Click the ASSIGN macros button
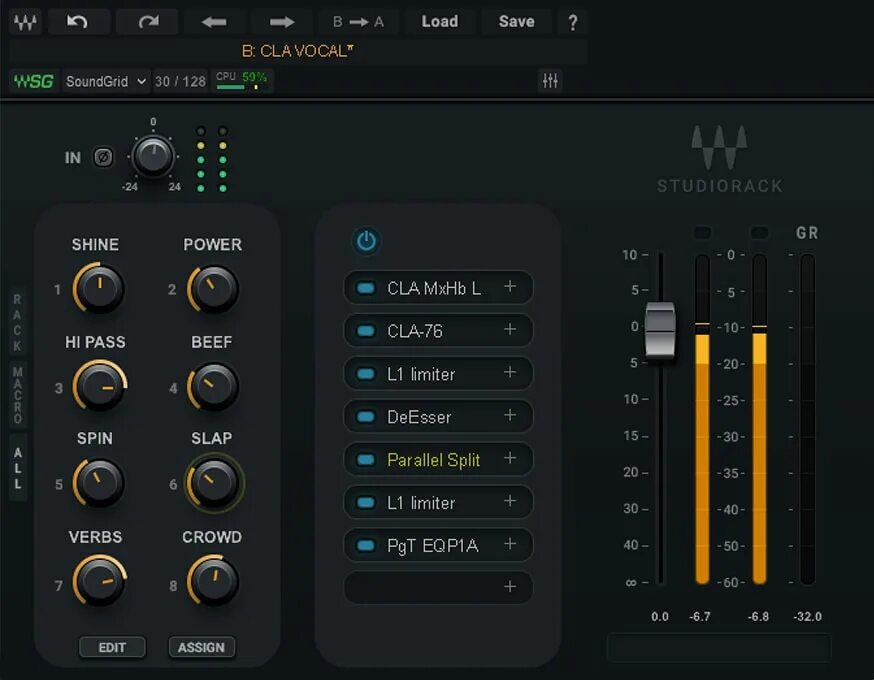 coord(201,648)
